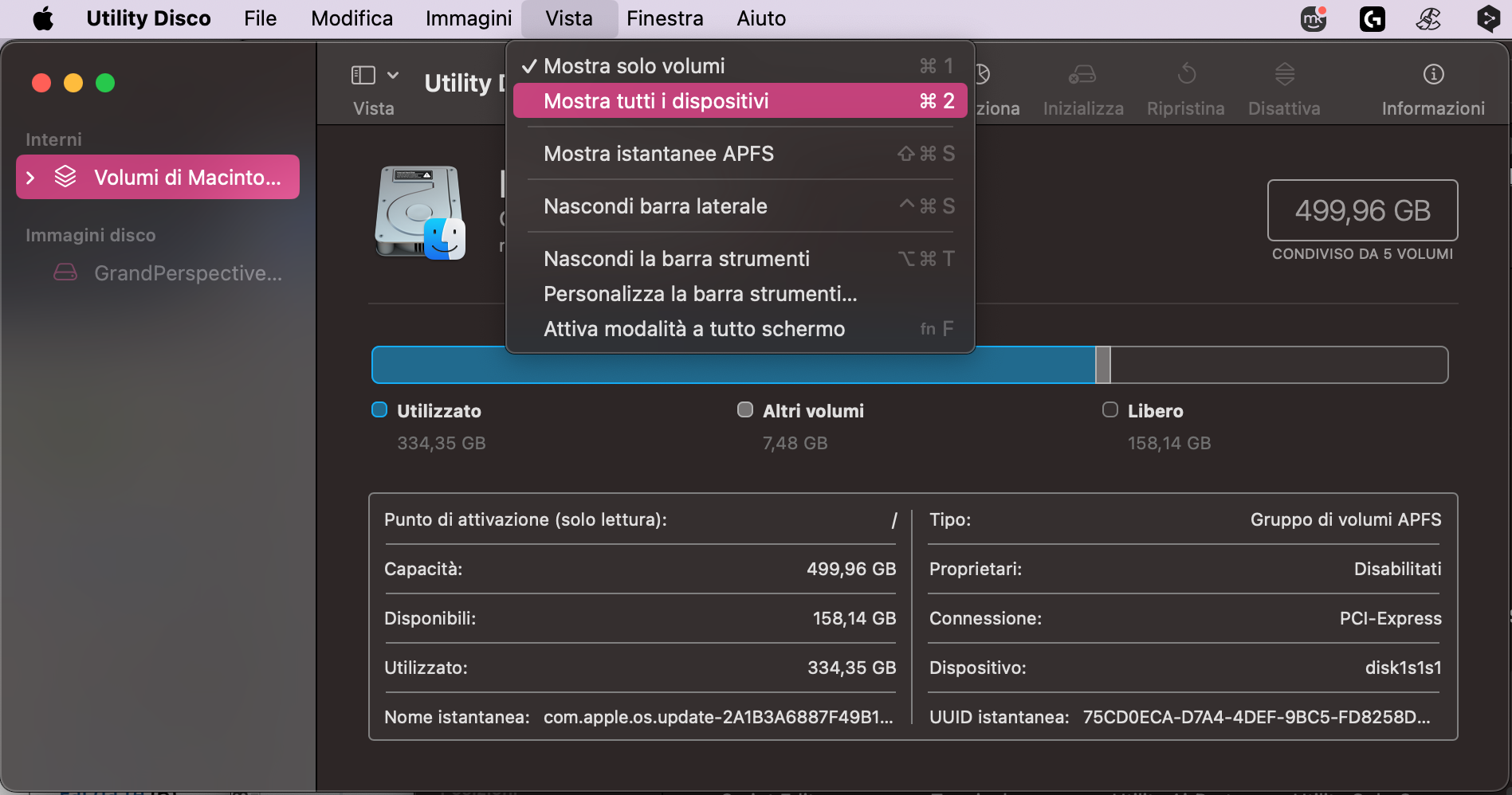Click the Connessione PCI-Express row
This screenshot has width=1512, height=795.
click(1185, 618)
